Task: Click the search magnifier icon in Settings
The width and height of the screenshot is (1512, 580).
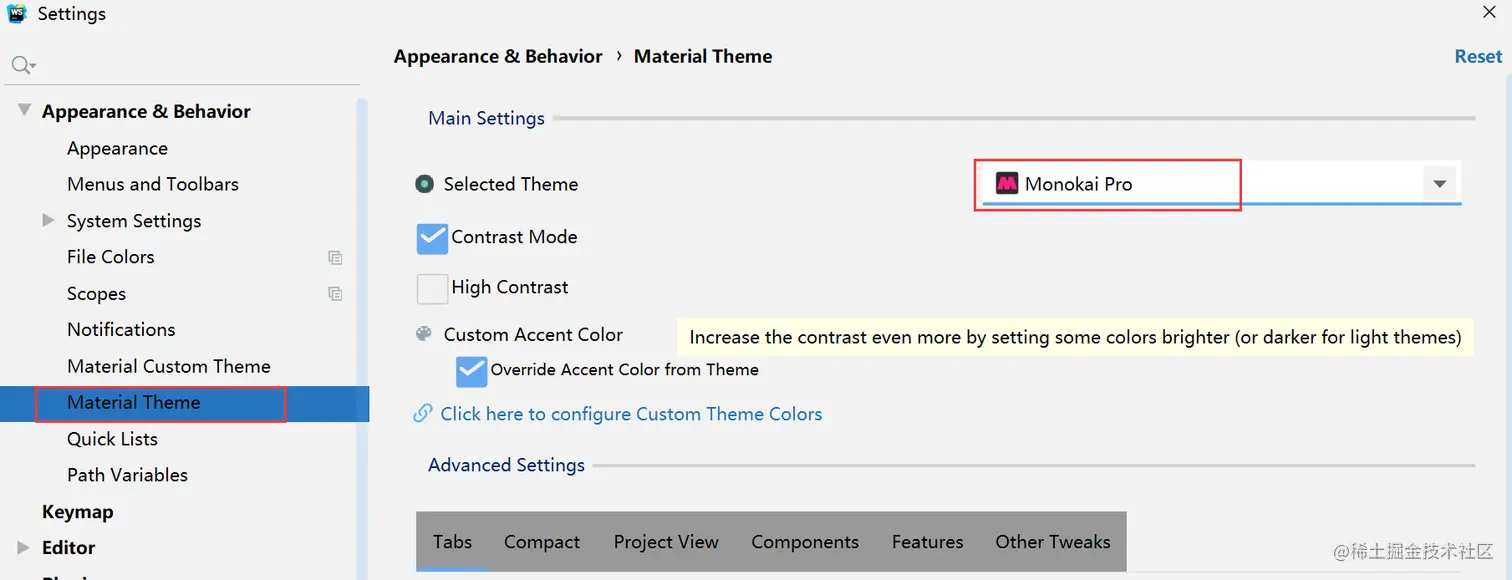Action: click(x=21, y=65)
